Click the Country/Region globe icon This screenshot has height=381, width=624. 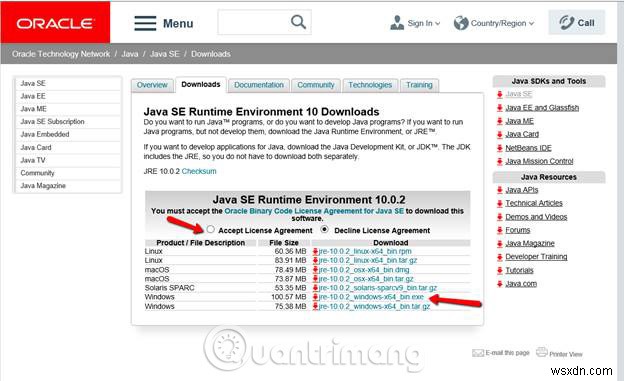click(461, 23)
